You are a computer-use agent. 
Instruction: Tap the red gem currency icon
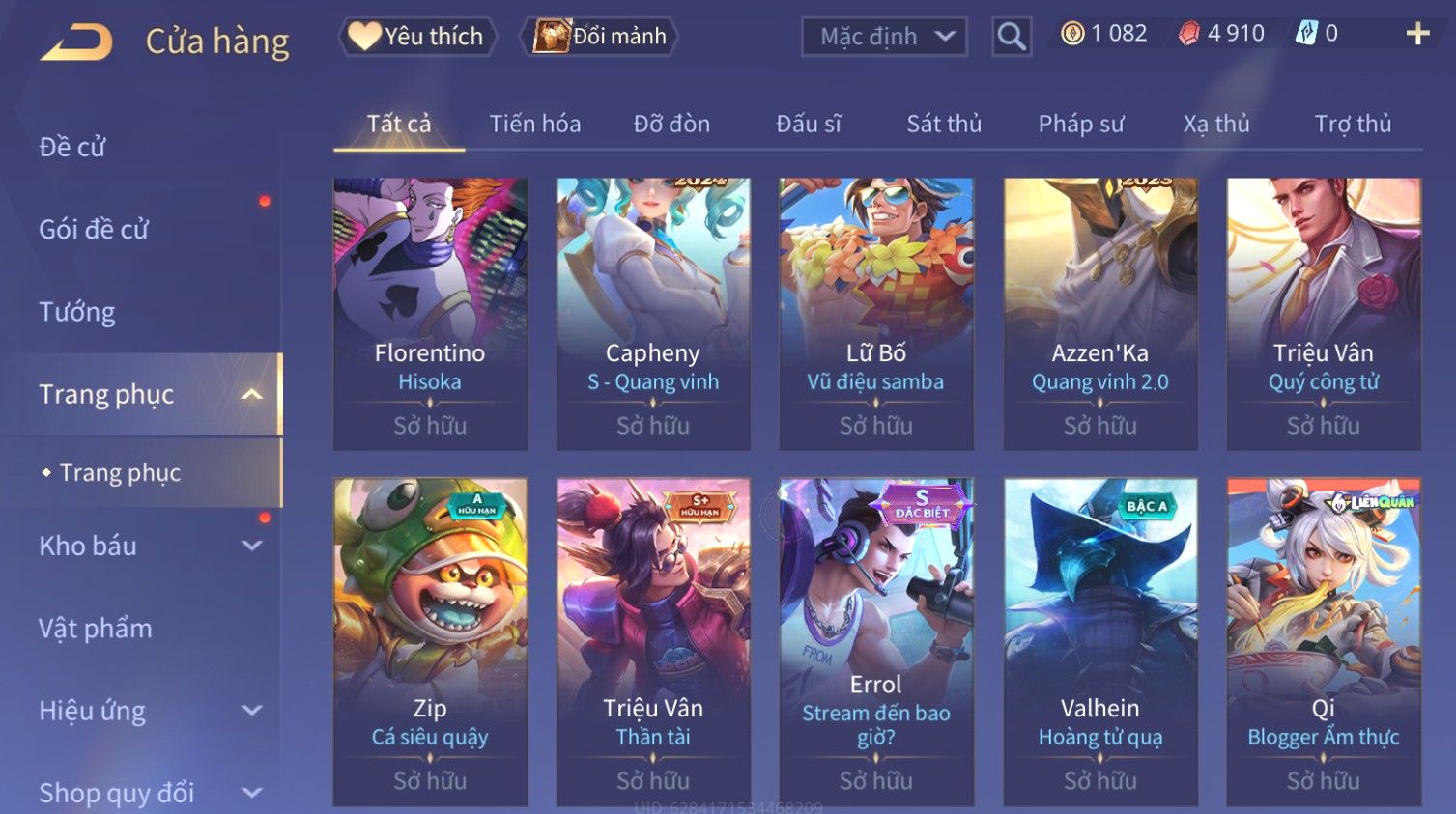(x=1188, y=34)
